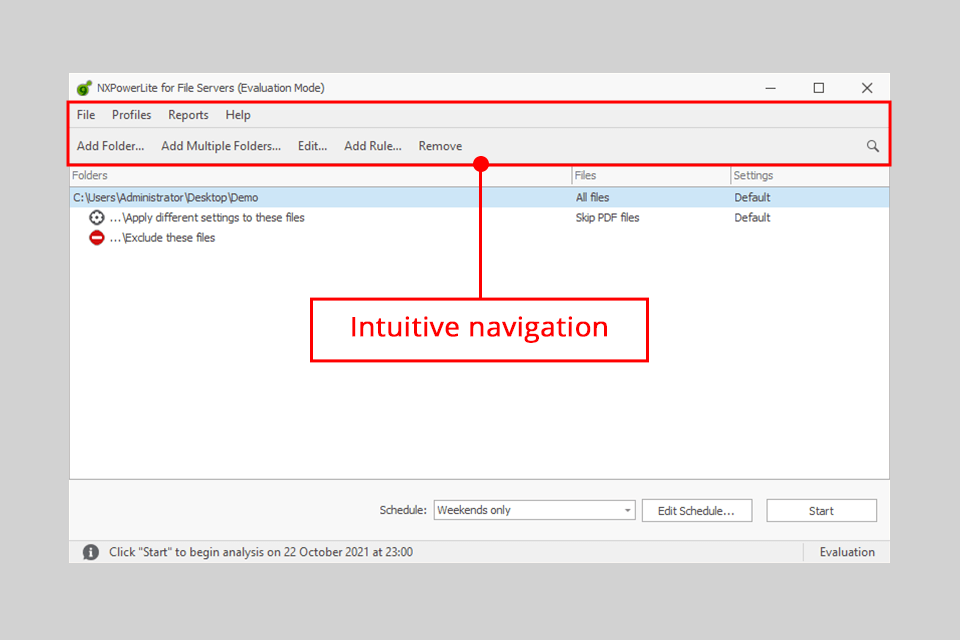Open the Reports menu
Image resolution: width=960 pixels, height=640 pixels.
[x=189, y=115]
